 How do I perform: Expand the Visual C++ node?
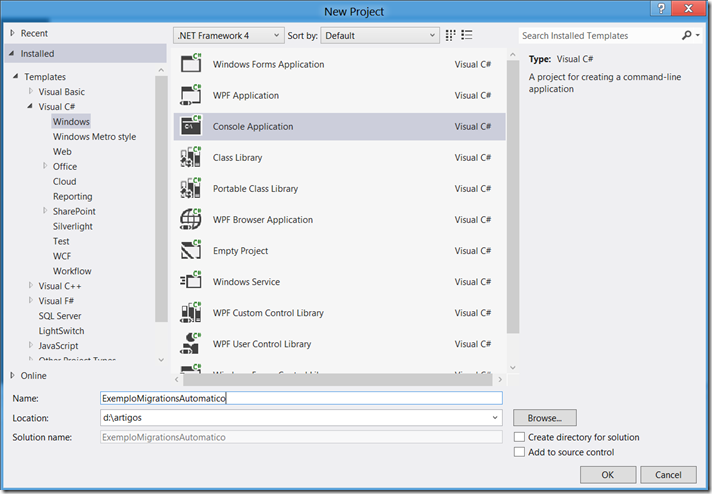[x=31, y=285]
